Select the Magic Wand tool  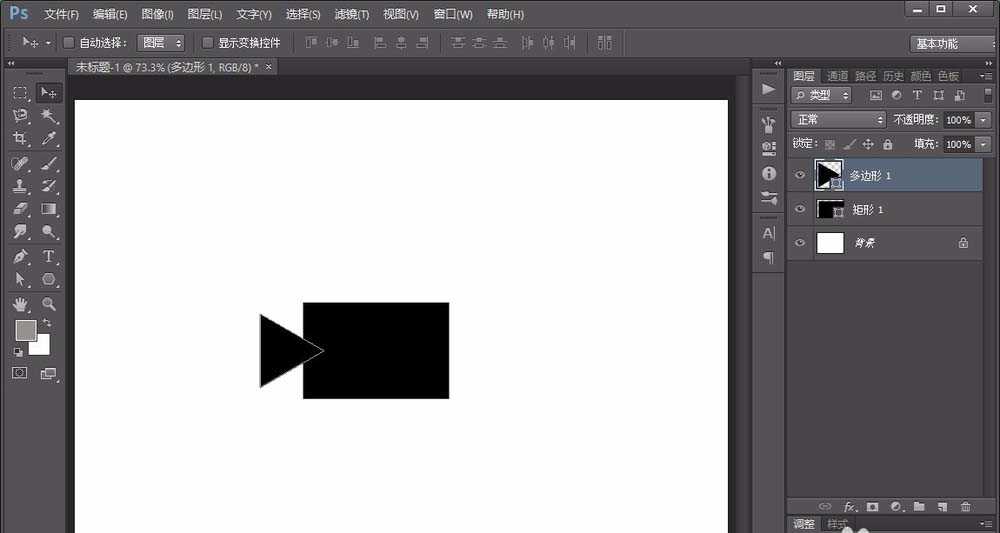[x=48, y=116]
